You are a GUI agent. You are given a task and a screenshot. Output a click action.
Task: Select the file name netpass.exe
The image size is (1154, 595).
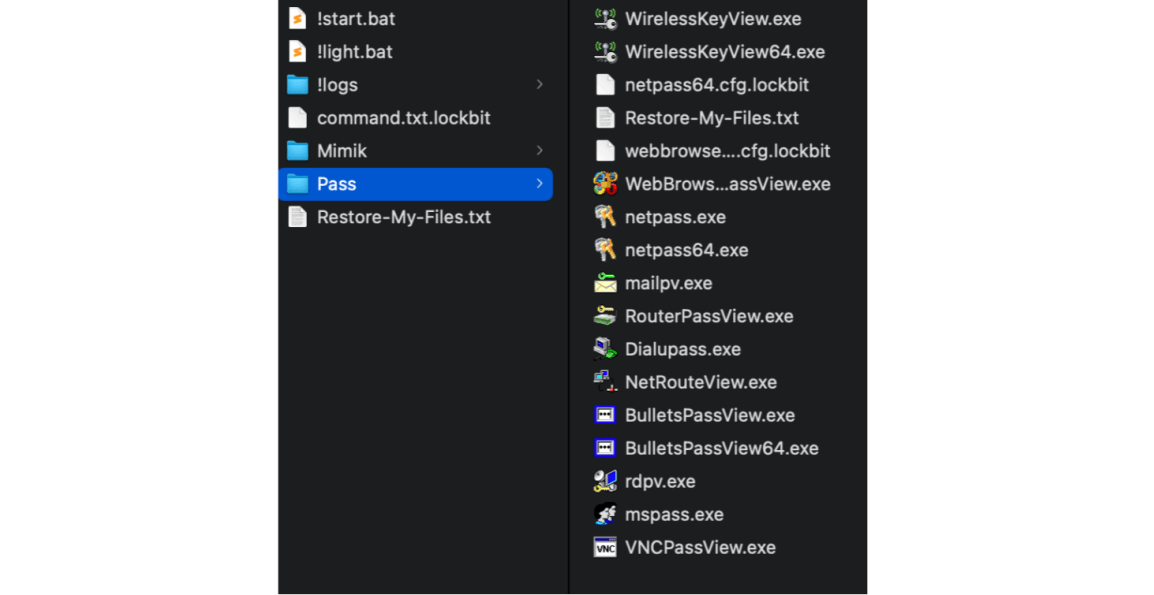click(676, 217)
